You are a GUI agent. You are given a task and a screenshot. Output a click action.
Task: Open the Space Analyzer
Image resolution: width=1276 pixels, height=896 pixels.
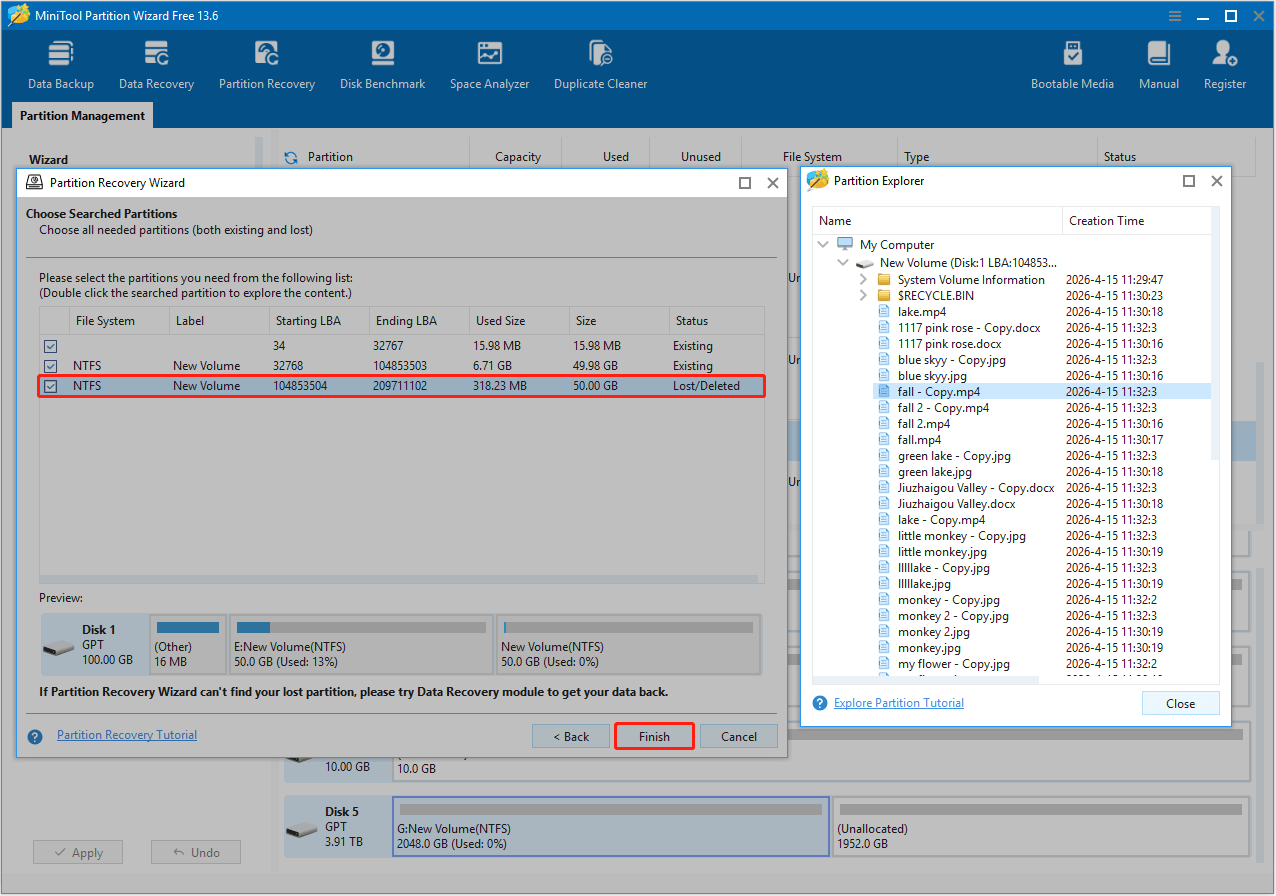[x=489, y=62]
